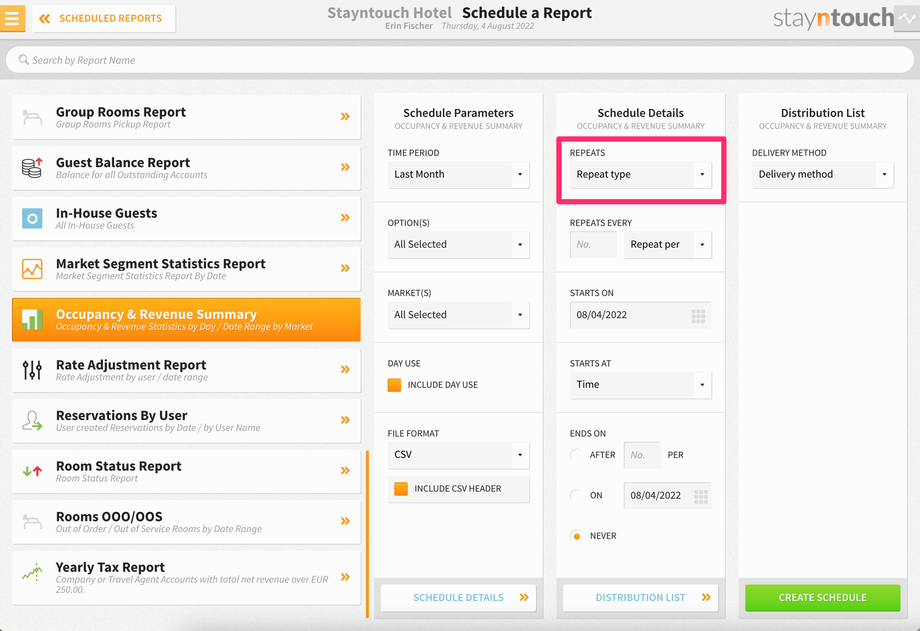Open the Ends On date calendar icon
The height and width of the screenshot is (631, 920).
701,497
